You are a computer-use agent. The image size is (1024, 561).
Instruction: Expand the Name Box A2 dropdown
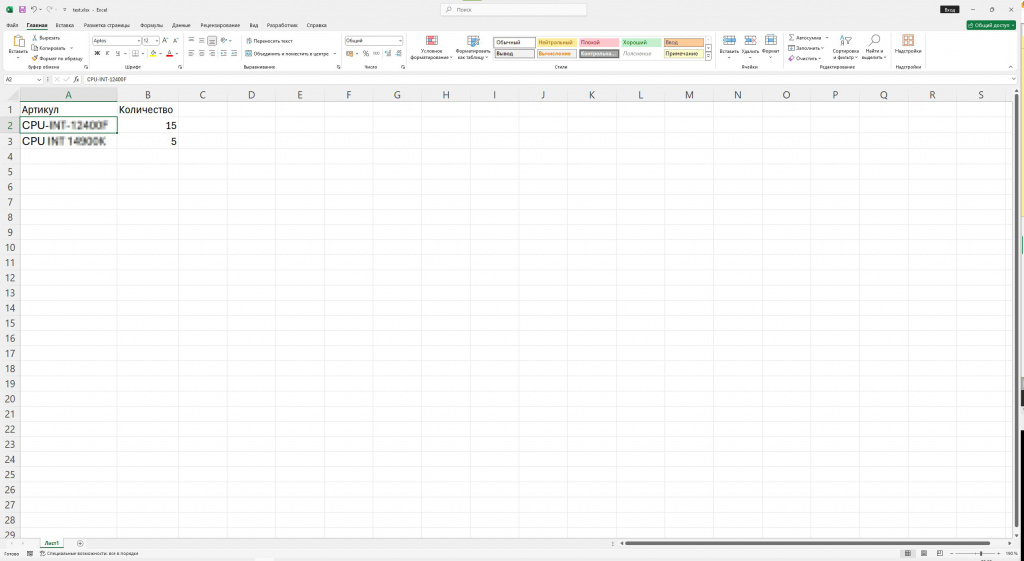tap(39, 79)
